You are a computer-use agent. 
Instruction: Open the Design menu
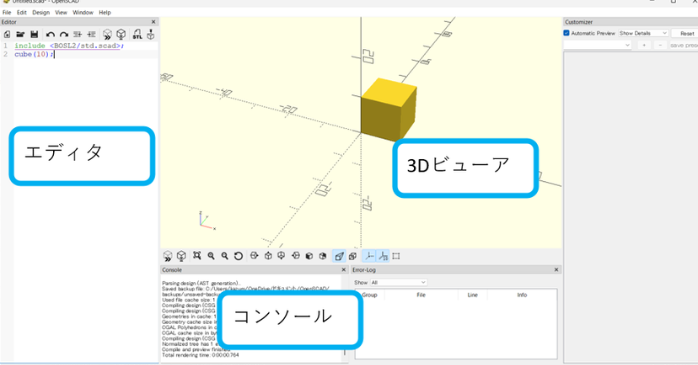point(41,12)
